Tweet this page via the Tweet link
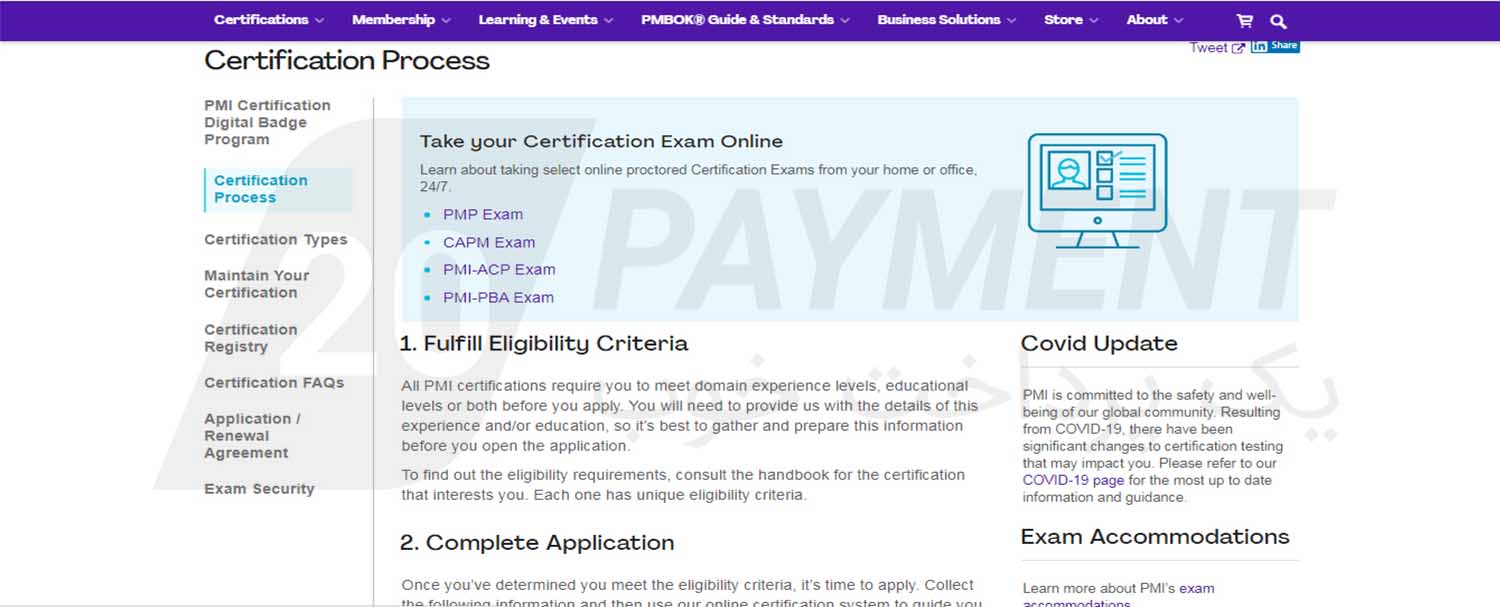Viewport: 1500px width, 607px height. pyautogui.click(x=1217, y=47)
